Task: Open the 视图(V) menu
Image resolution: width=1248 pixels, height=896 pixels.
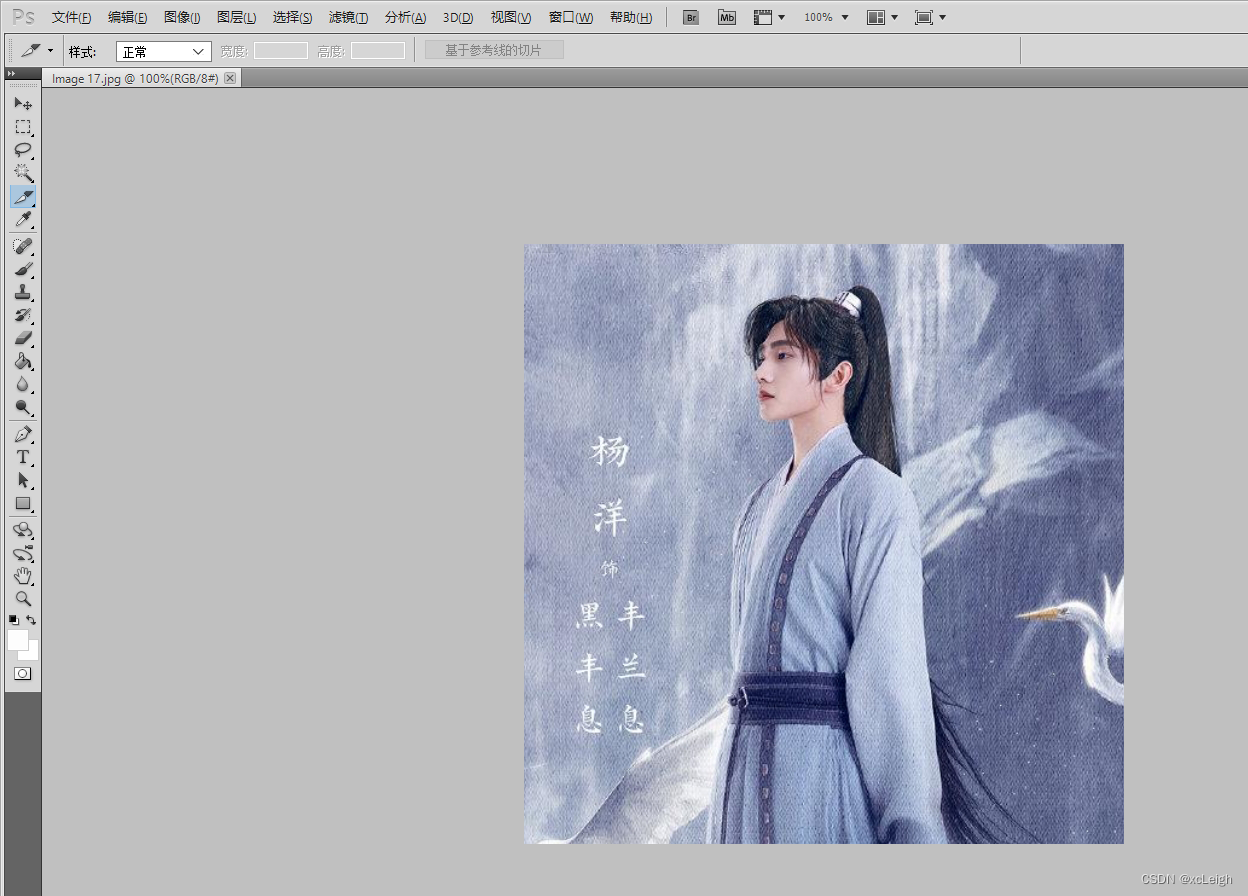Action: (x=511, y=17)
